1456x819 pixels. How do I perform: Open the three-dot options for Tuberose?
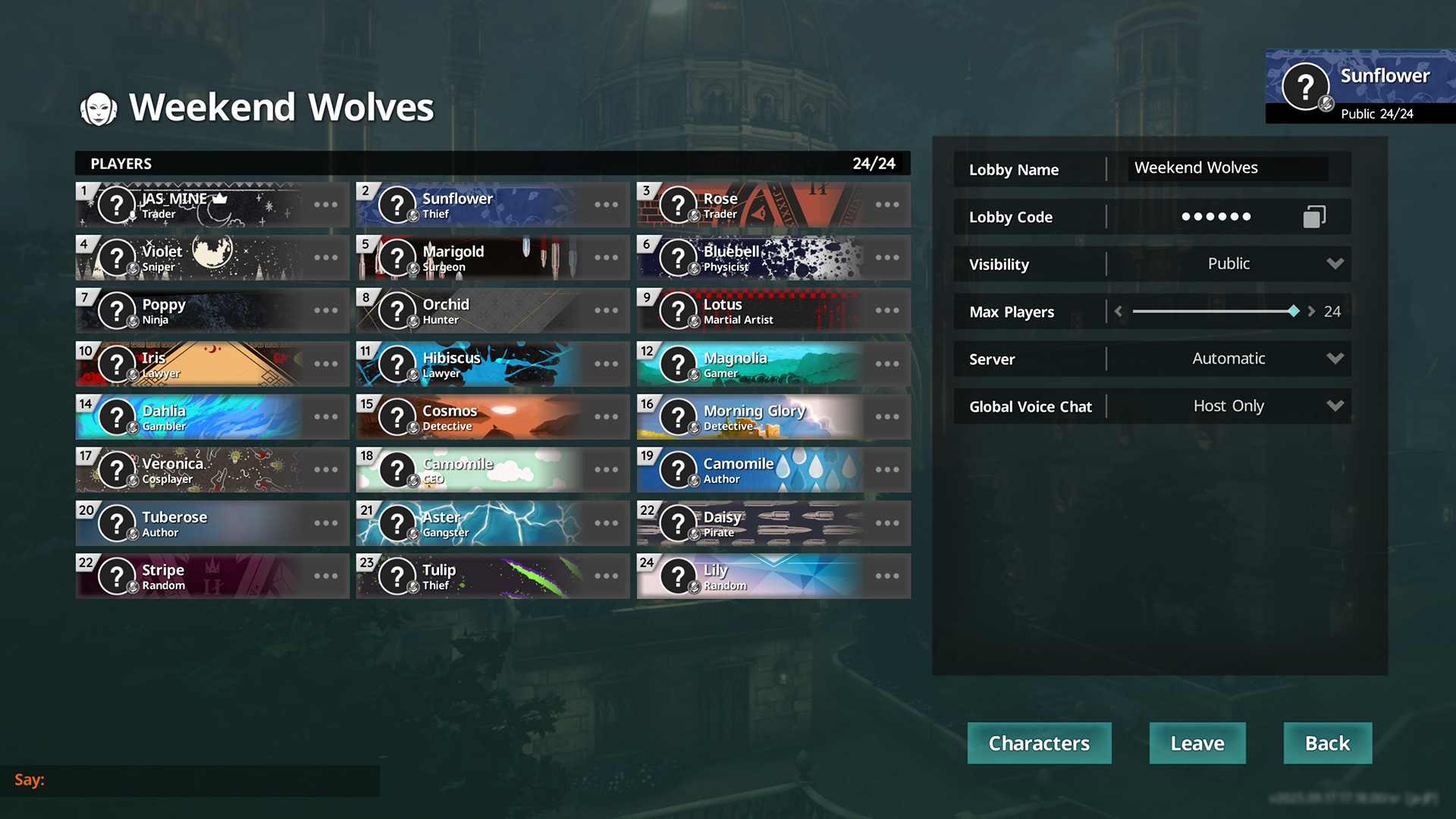pyautogui.click(x=326, y=523)
